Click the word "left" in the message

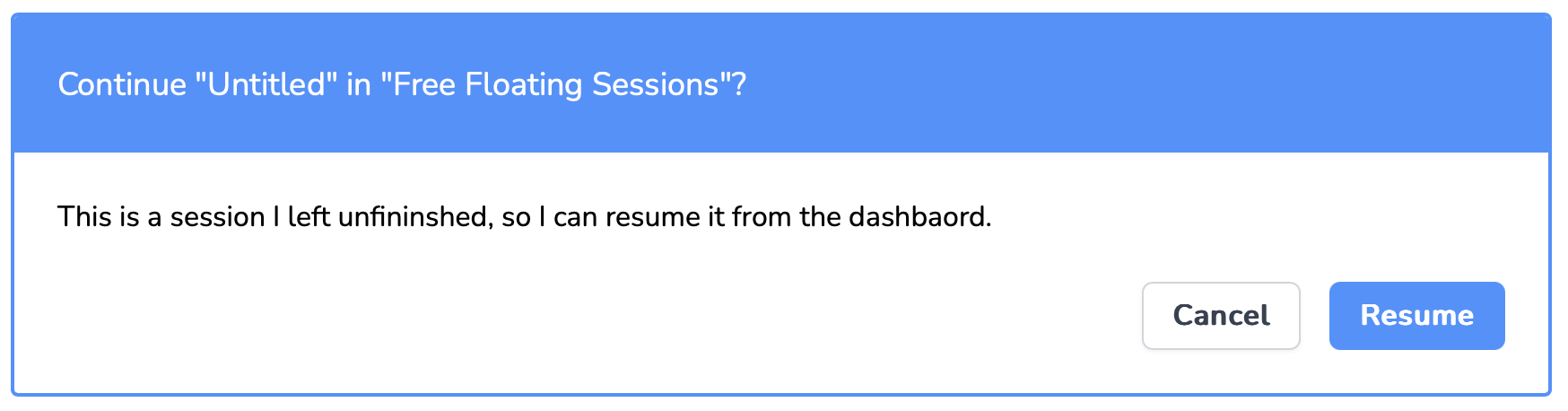309,217
